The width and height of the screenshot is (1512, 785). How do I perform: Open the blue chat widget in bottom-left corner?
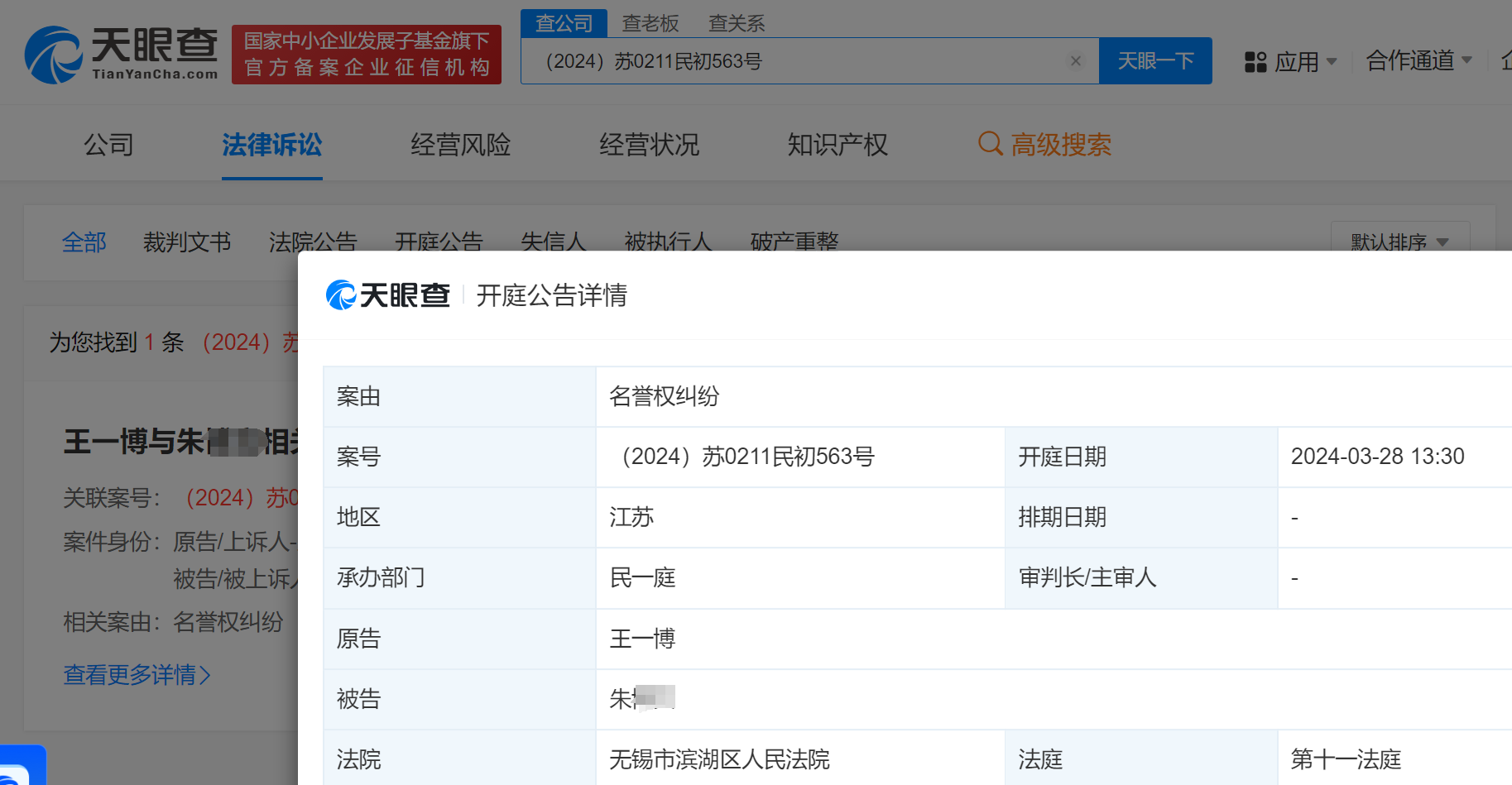(x=25, y=769)
